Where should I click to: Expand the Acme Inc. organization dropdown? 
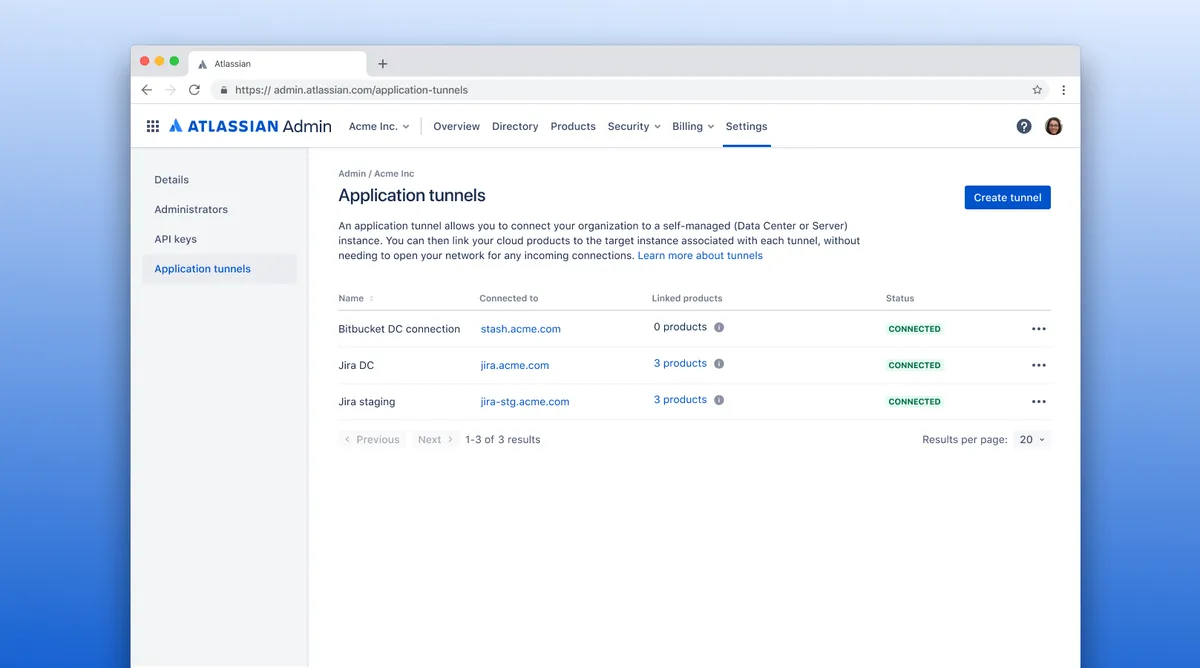tap(379, 126)
